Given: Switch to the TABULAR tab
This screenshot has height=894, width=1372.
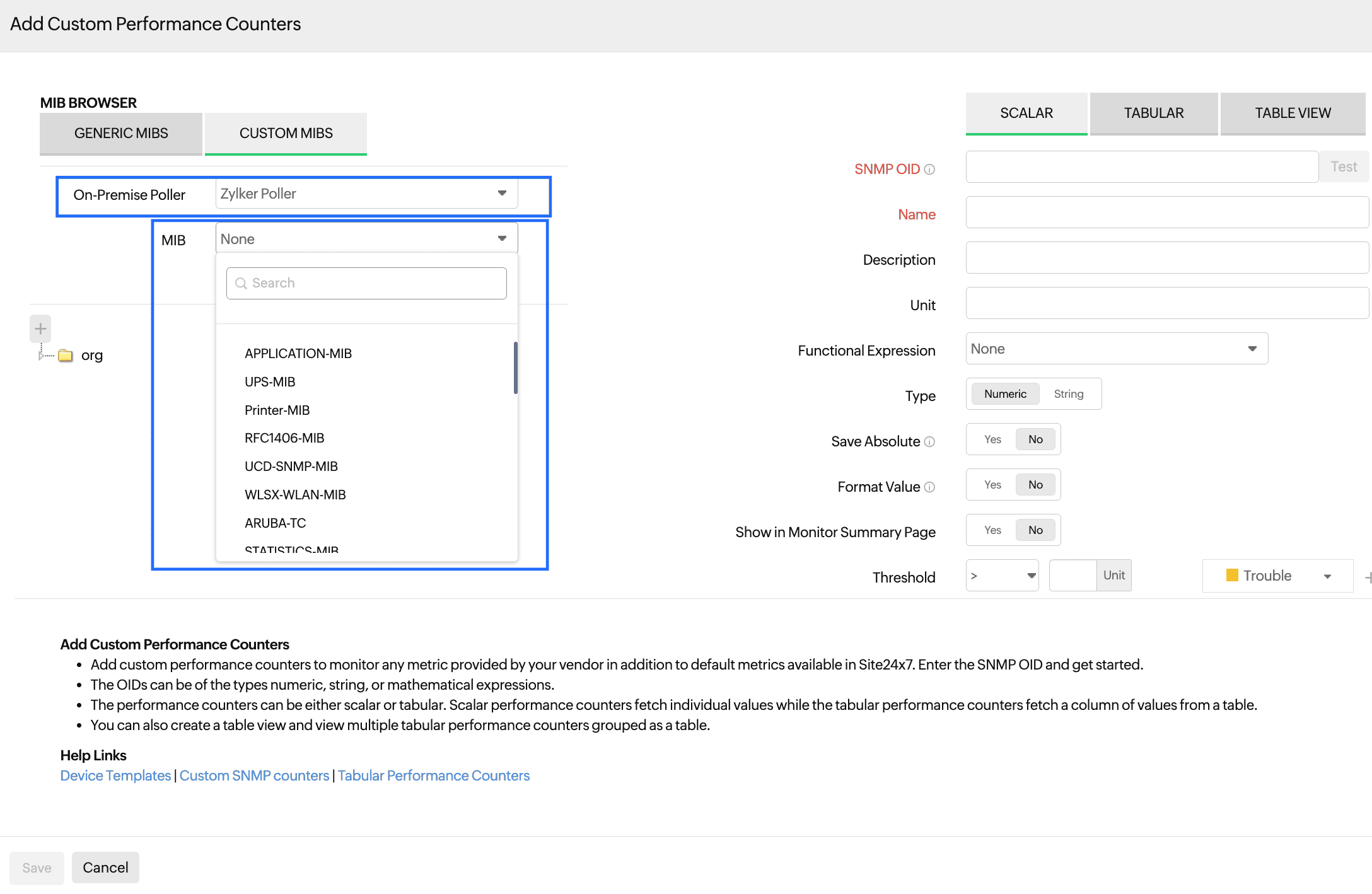Looking at the screenshot, I should (1153, 113).
